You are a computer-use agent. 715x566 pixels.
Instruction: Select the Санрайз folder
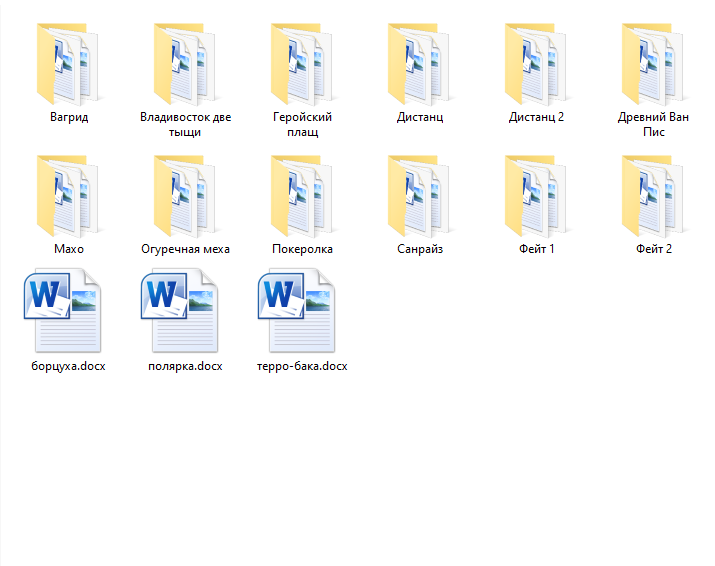(x=420, y=195)
